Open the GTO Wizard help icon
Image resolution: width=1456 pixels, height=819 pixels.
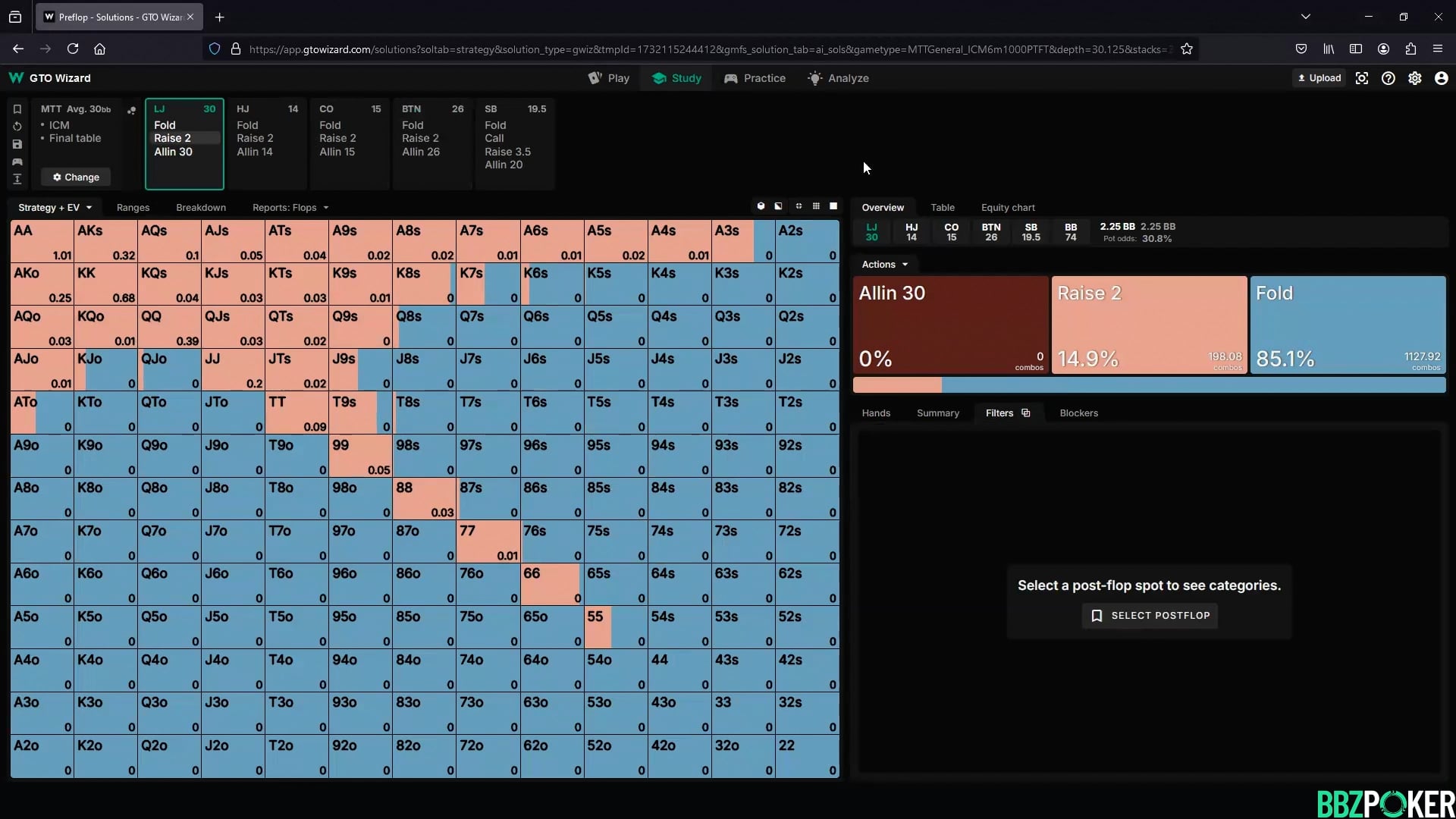click(x=1389, y=78)
